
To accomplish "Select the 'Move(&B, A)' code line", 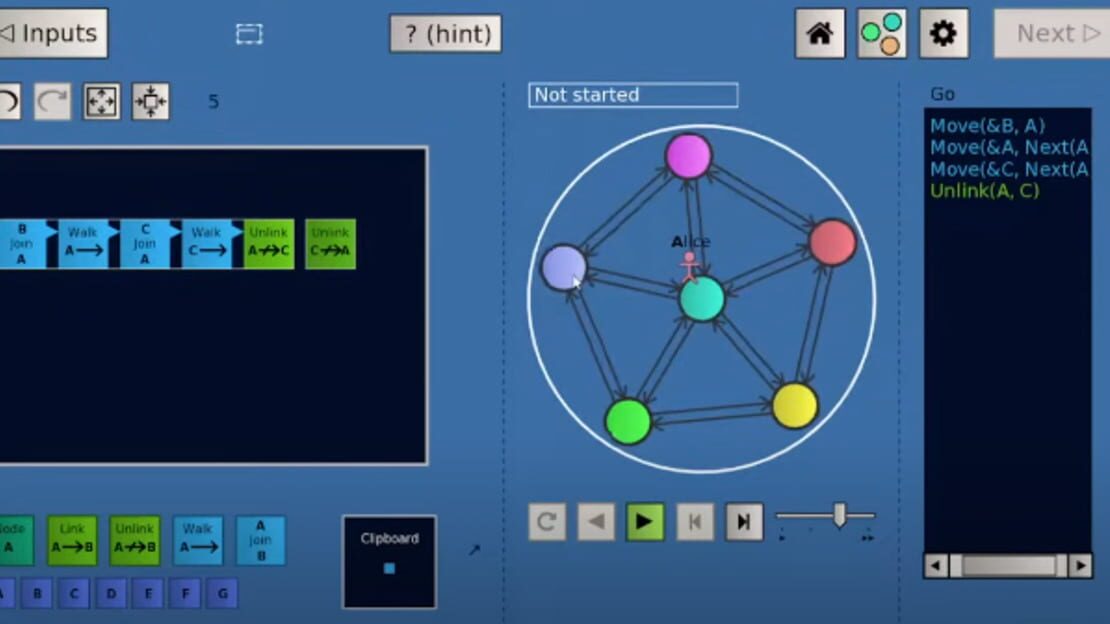I will 987,126.
